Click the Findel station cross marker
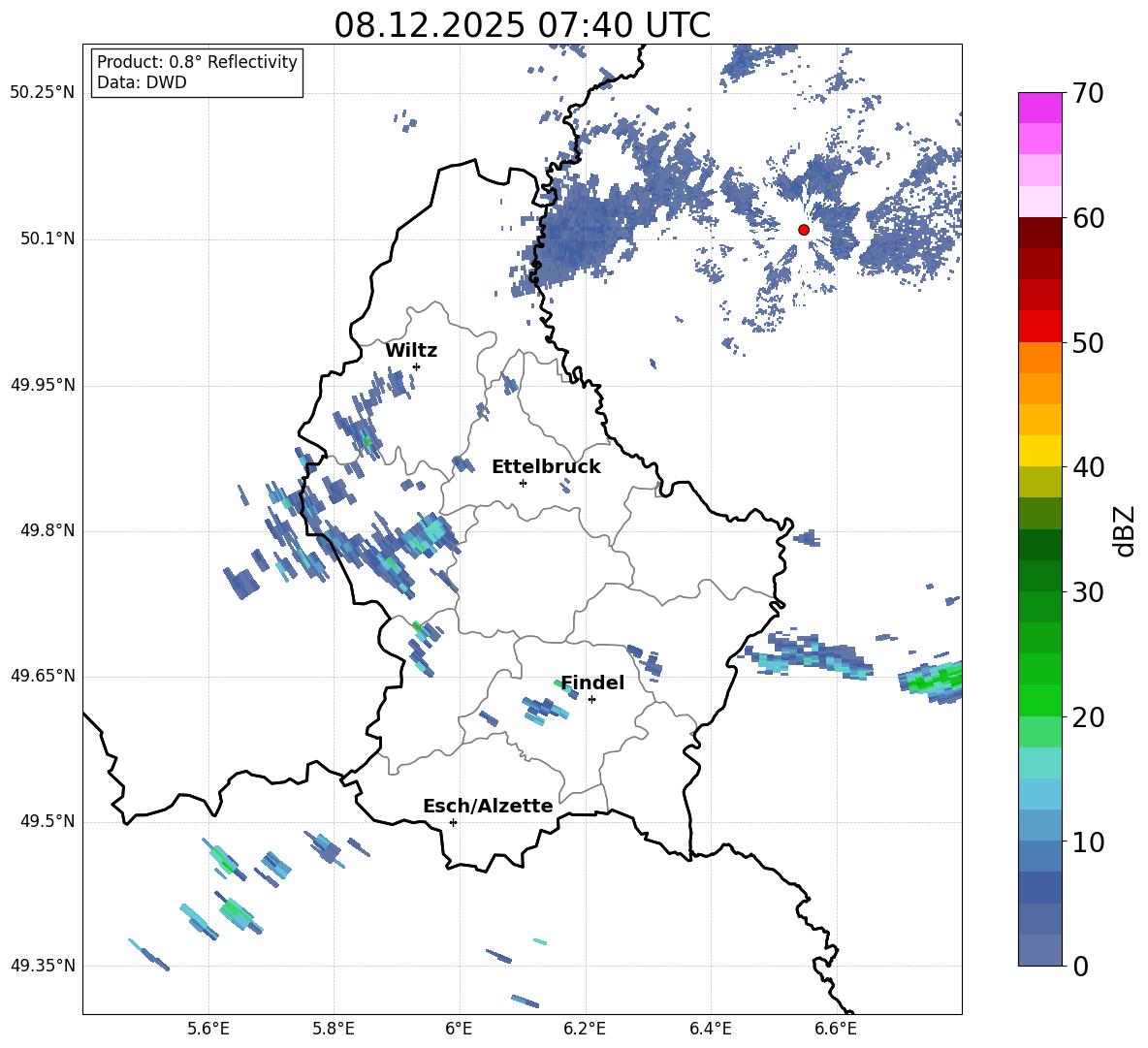1148x1048 pixels. 591,700
